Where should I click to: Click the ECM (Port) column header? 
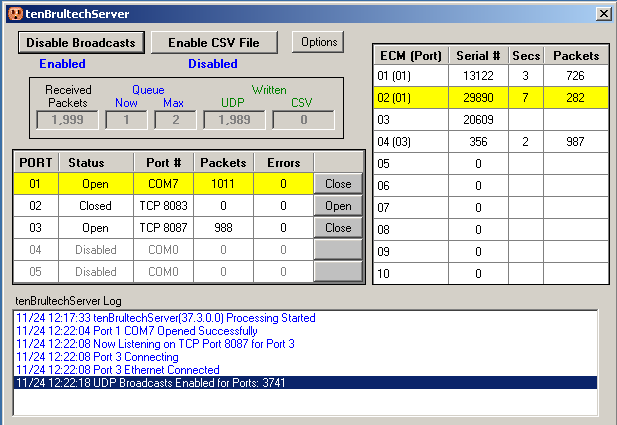(411, 55)
